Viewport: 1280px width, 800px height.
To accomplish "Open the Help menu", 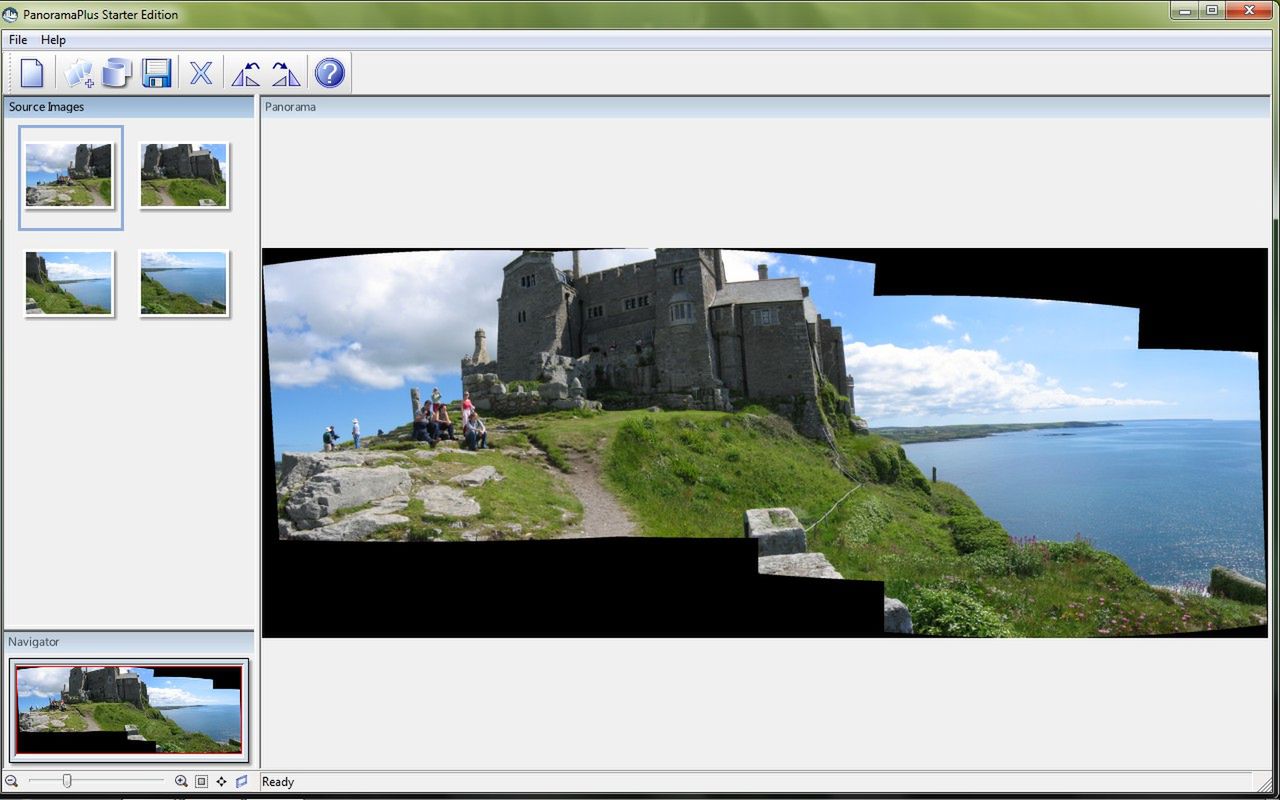I will pyautogui.click(x=53, y=40).
